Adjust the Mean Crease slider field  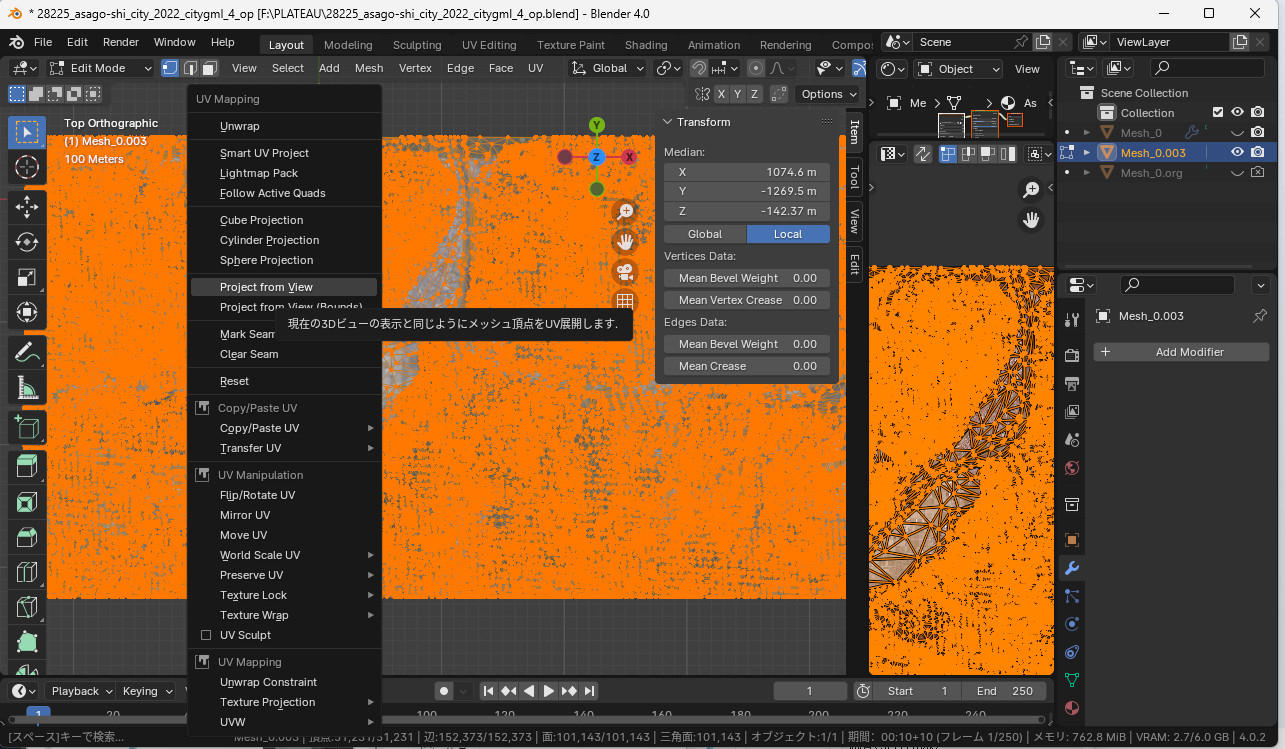(746, 366)
